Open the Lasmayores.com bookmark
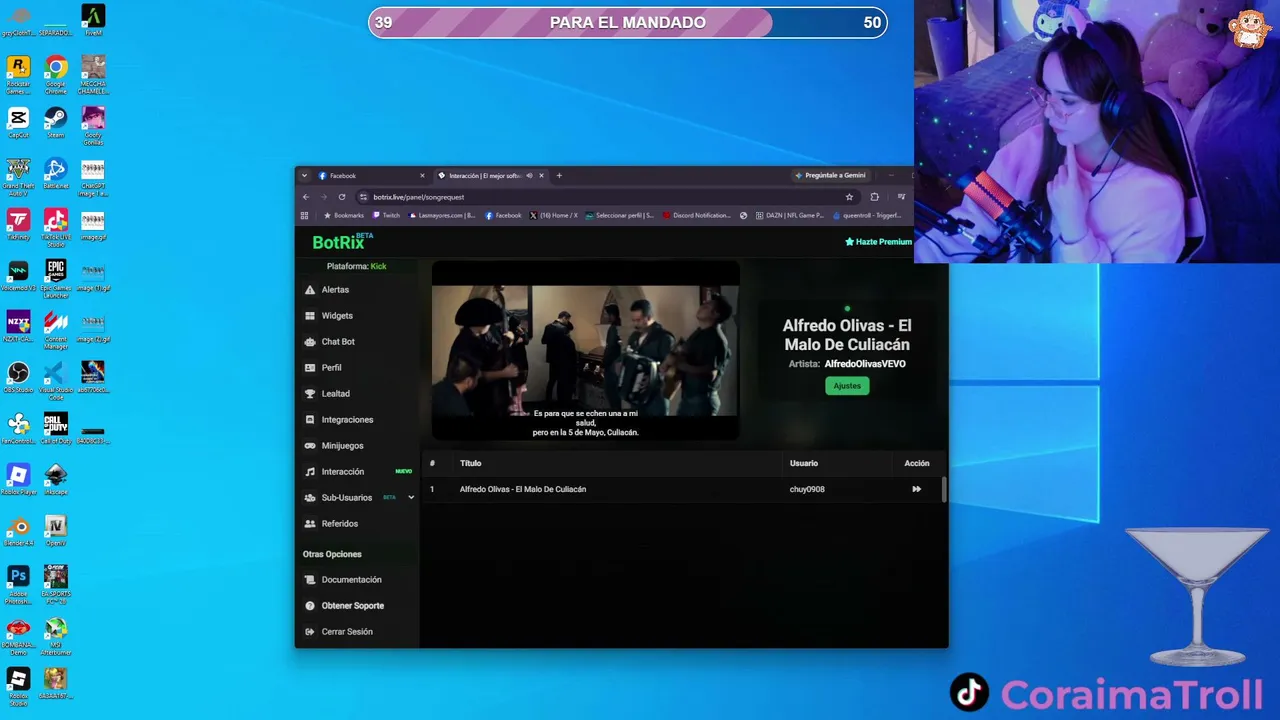Image resolution: width=1280 pixels, height=720 pixels. click(x=441, y=216)
